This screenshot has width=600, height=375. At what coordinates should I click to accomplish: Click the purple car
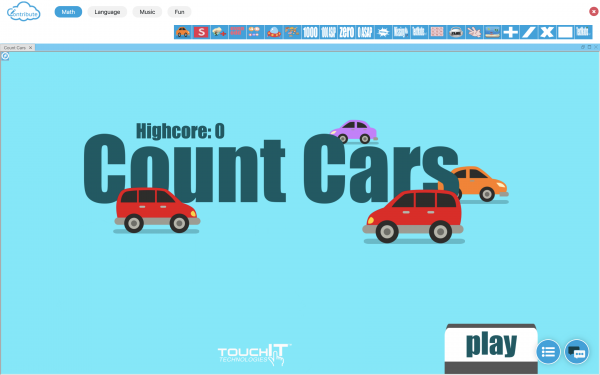(354, 131)
